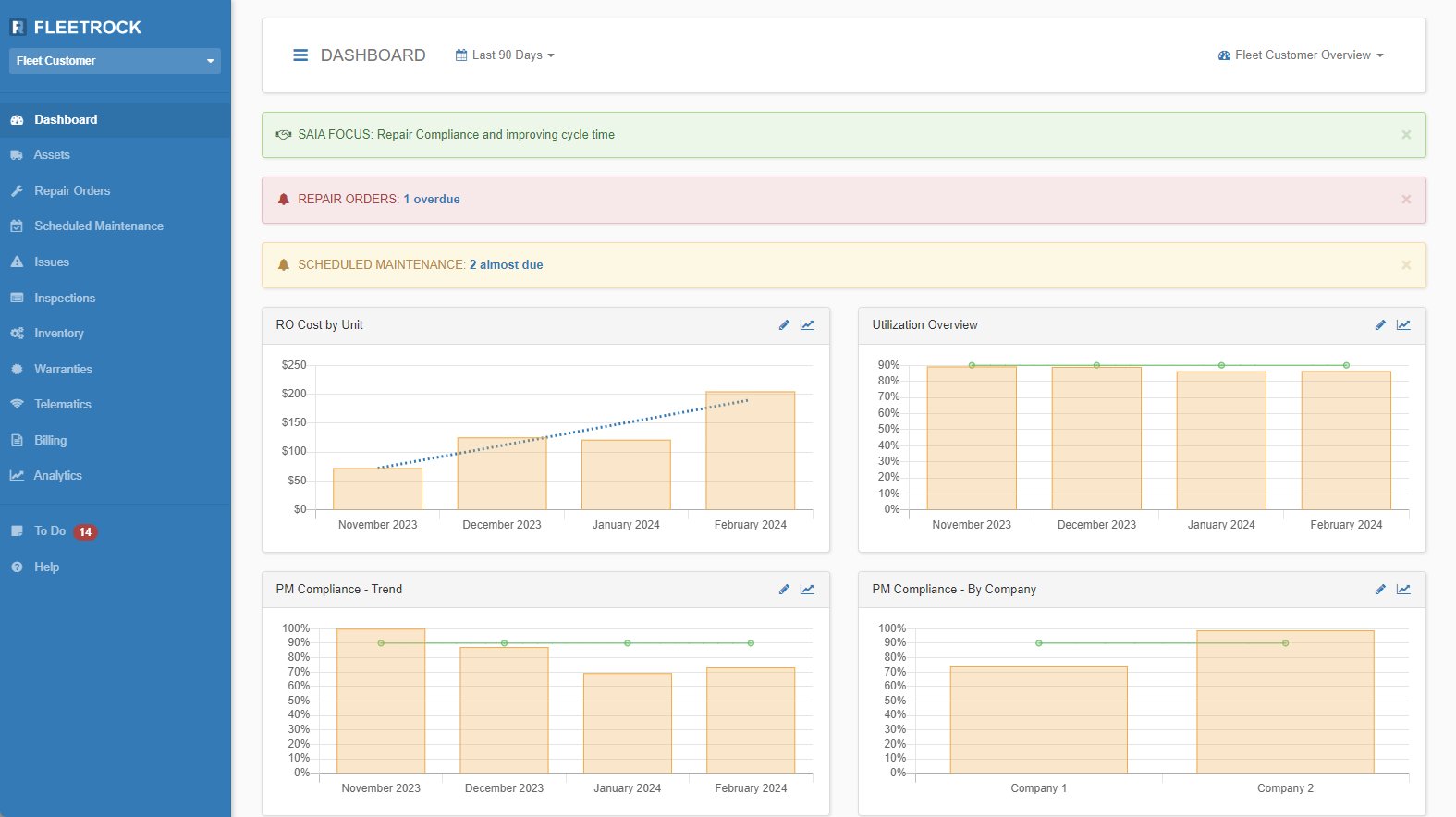Click the '2 almost due' maintenance link

pyautogui.click(x=507, y=265)
